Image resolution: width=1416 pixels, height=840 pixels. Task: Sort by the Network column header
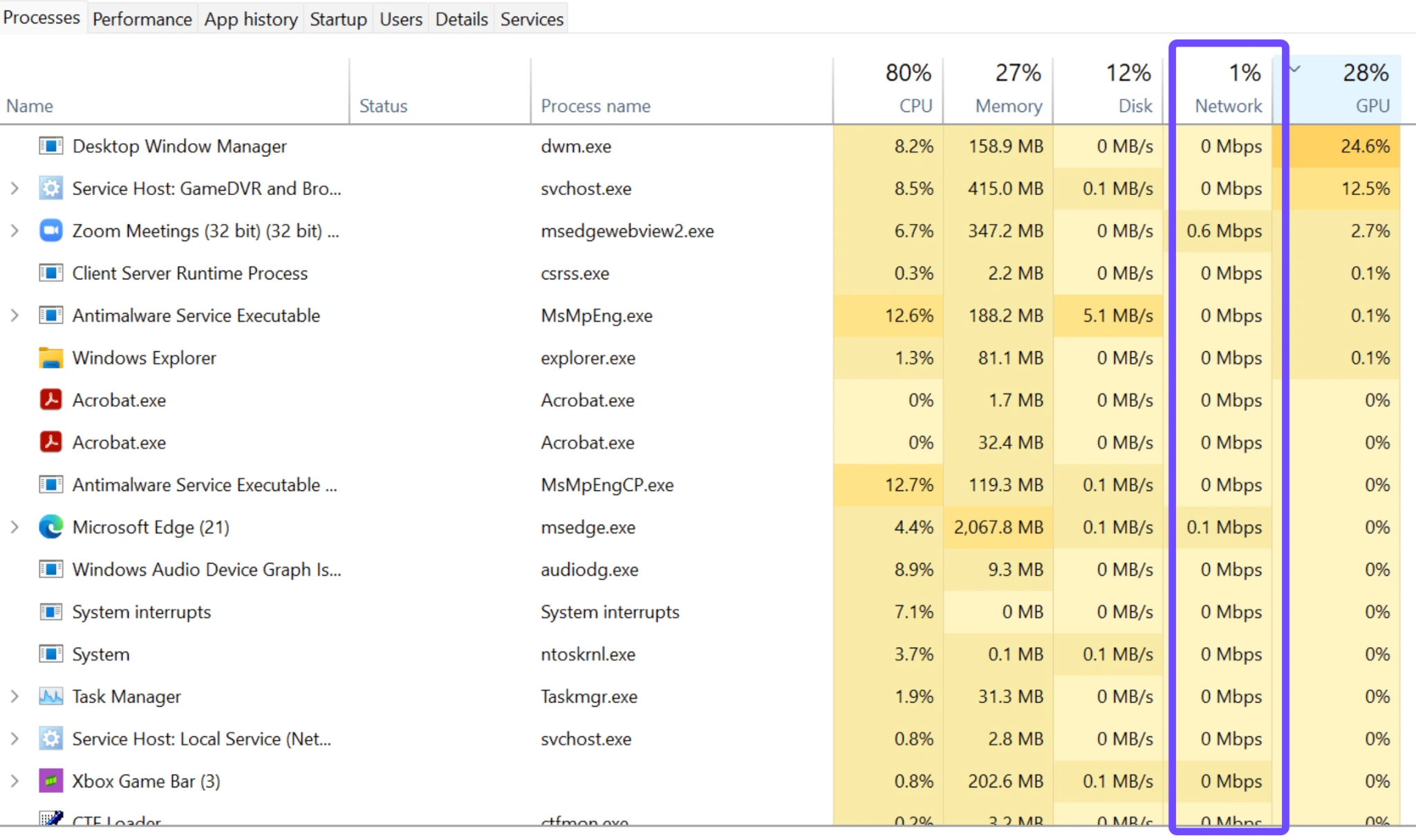(1218, 90)
